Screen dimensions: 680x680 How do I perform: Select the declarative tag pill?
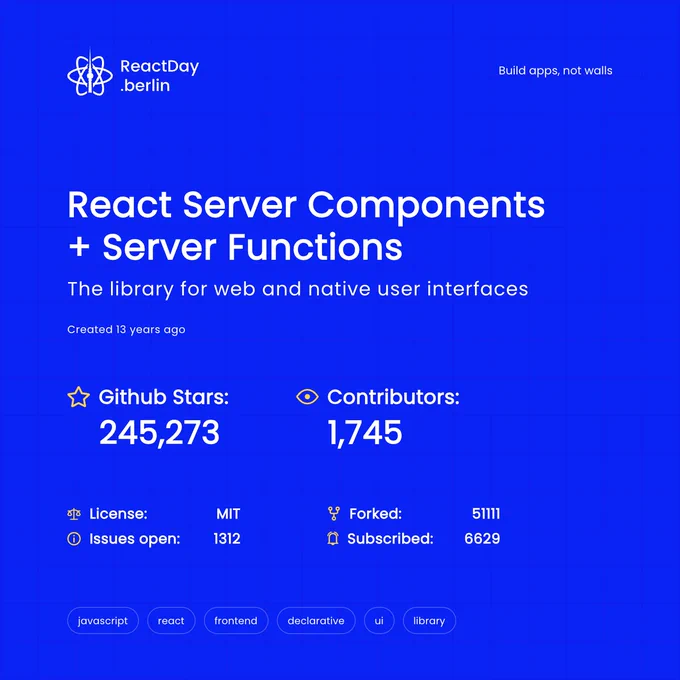click(316, 621)
